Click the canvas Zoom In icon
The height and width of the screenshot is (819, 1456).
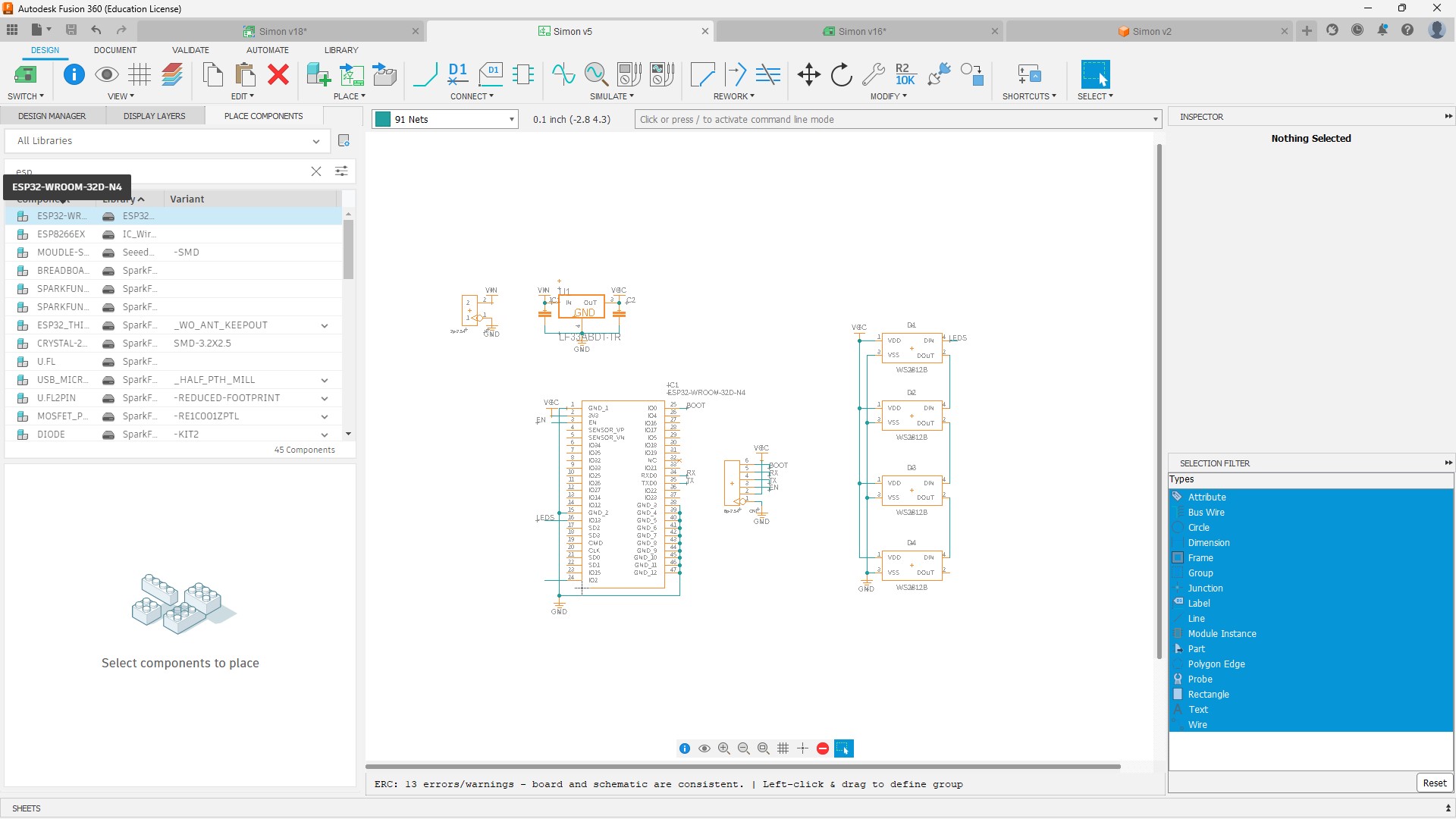click(x=724, y=748)
